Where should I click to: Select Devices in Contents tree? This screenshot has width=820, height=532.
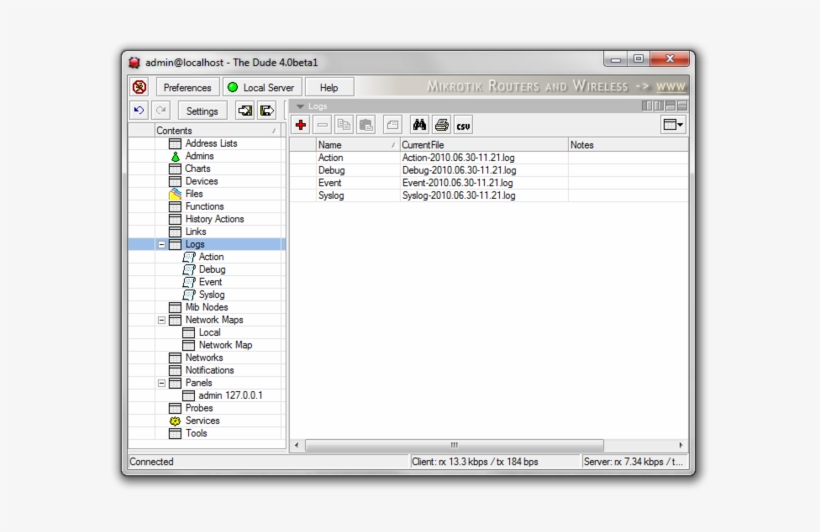point(201,181)
